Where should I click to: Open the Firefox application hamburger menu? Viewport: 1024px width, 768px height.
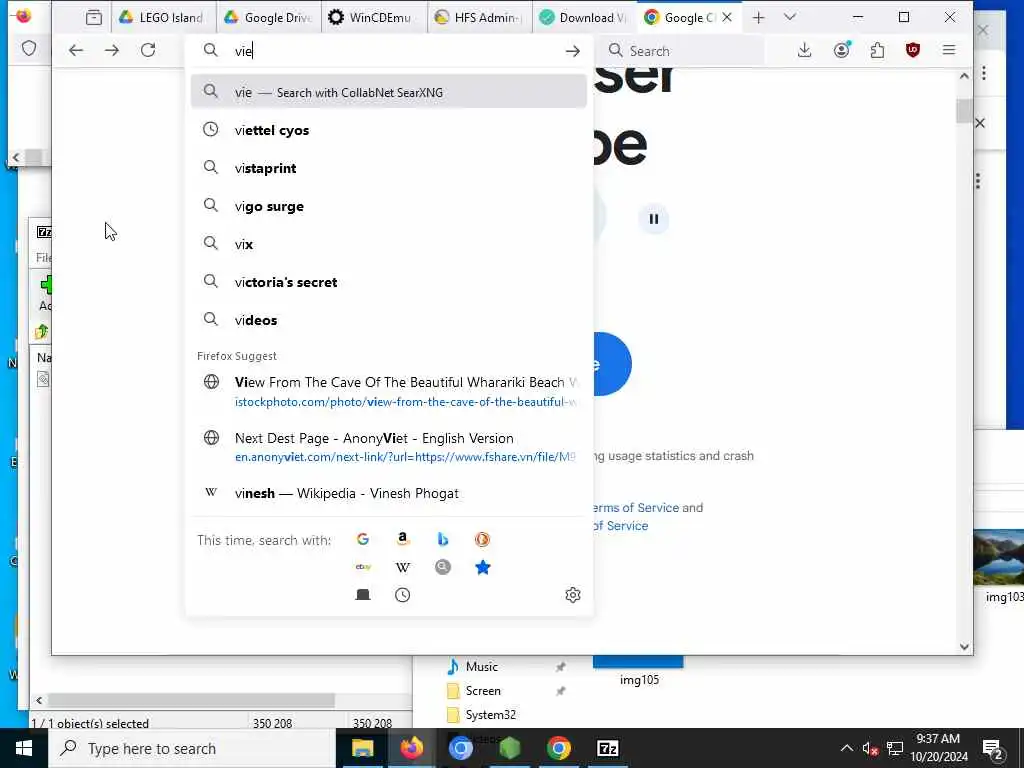coord(949,50)
